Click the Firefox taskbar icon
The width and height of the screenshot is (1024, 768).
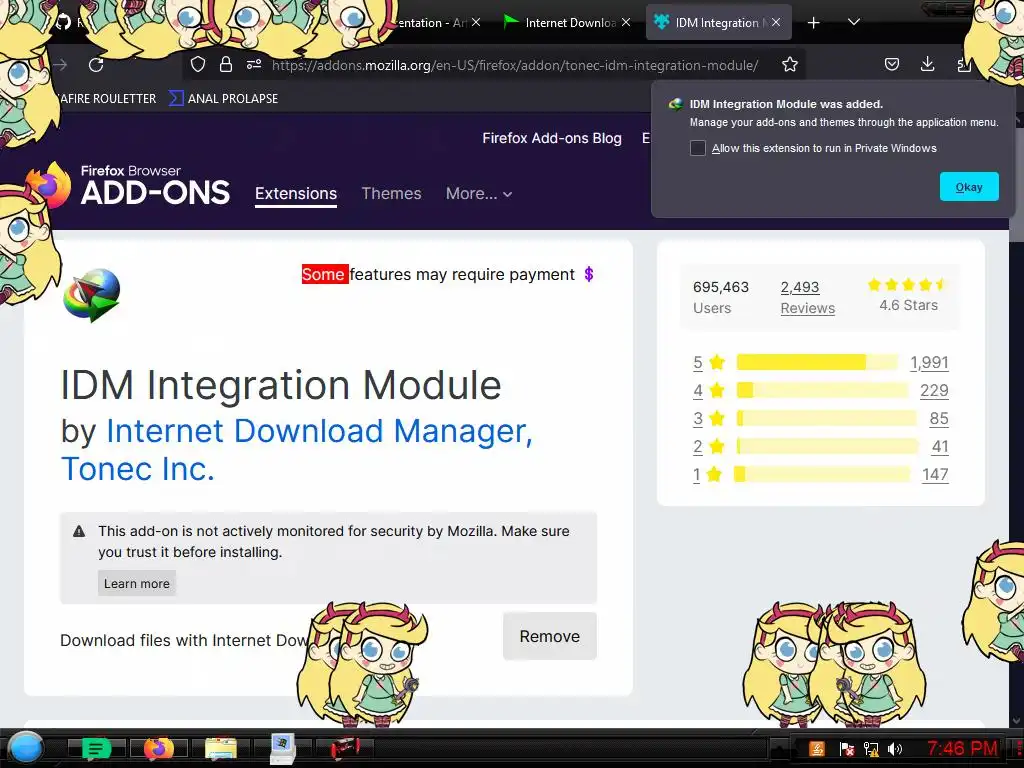tap(158, 748)
